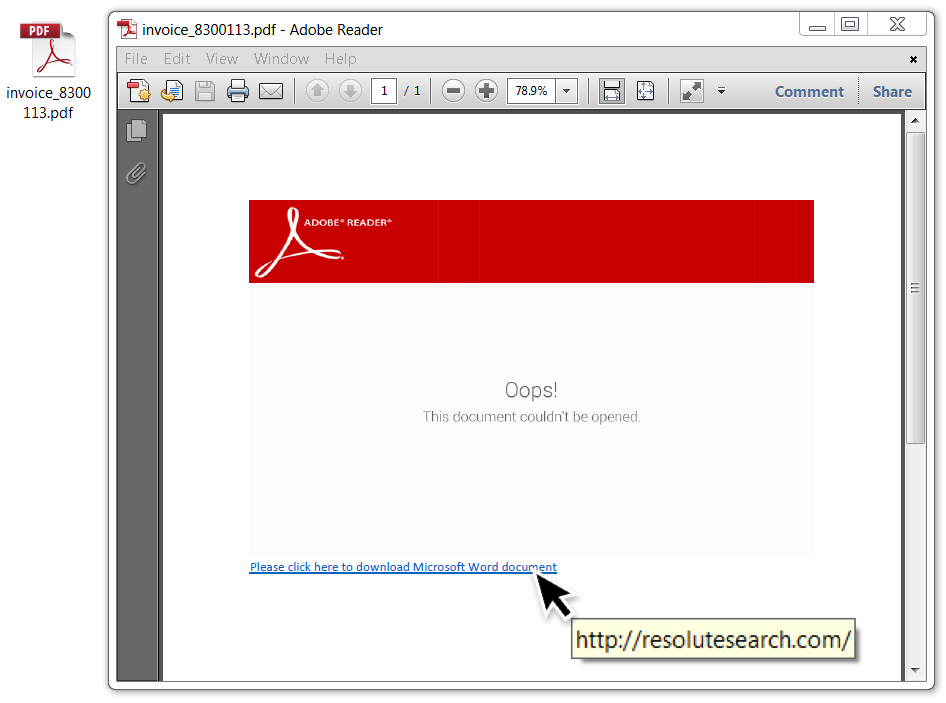
Task: Click the page number input field
Action: 384,91
